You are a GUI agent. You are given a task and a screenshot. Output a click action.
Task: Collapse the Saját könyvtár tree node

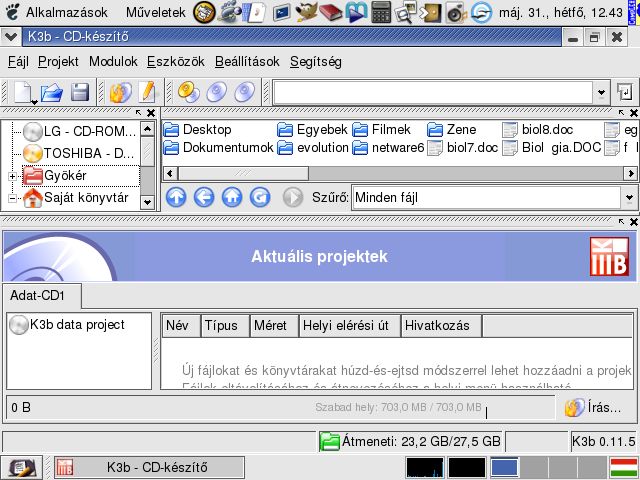point(13,198)
